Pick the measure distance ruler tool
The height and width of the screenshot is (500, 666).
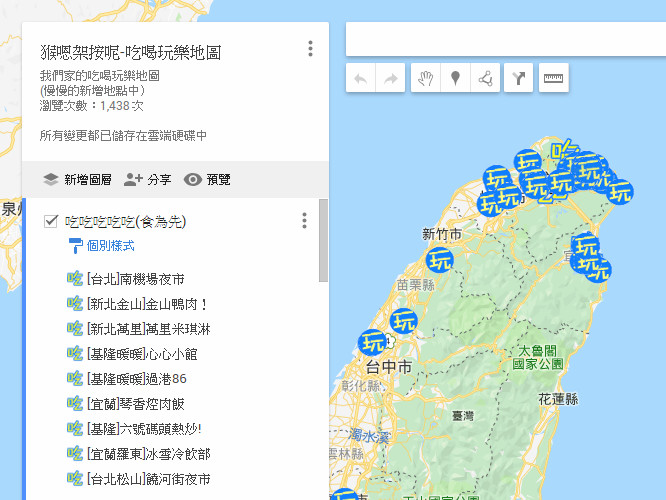(553, 78)
